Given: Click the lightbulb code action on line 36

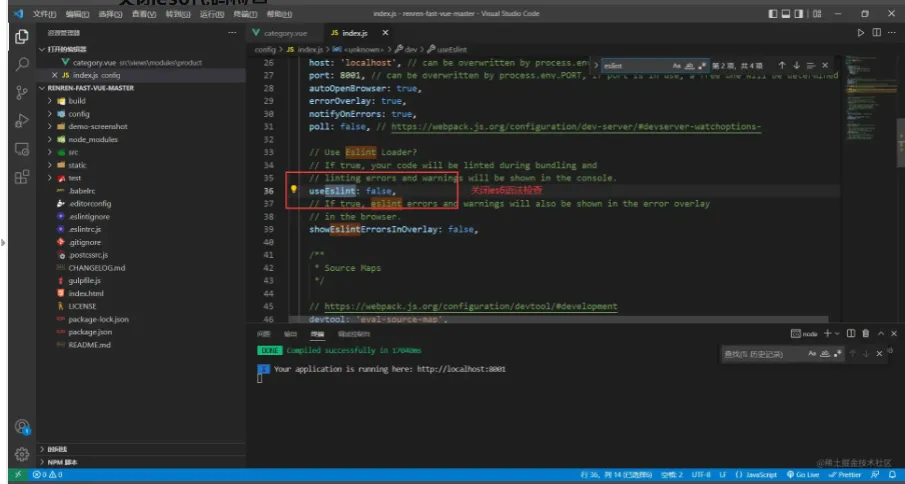Looking at the screenshot, I should 294,190.
